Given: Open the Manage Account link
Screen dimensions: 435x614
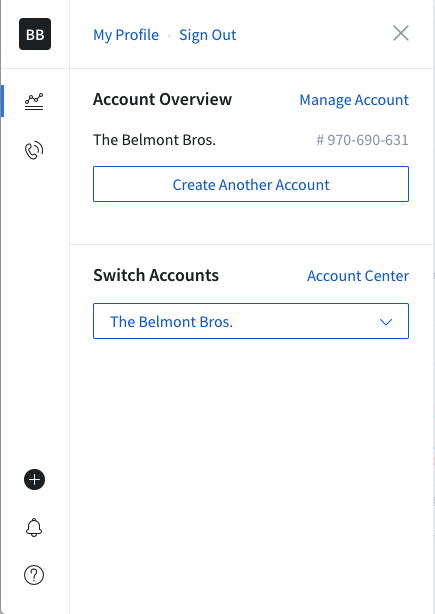Looking at the screenshot, I should 354,99.
